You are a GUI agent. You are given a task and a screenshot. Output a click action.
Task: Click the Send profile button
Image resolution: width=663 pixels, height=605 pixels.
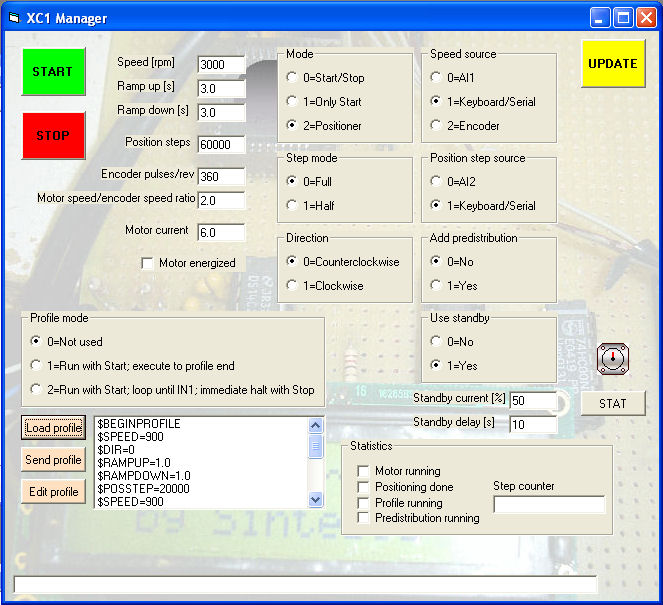coord(54,460)
